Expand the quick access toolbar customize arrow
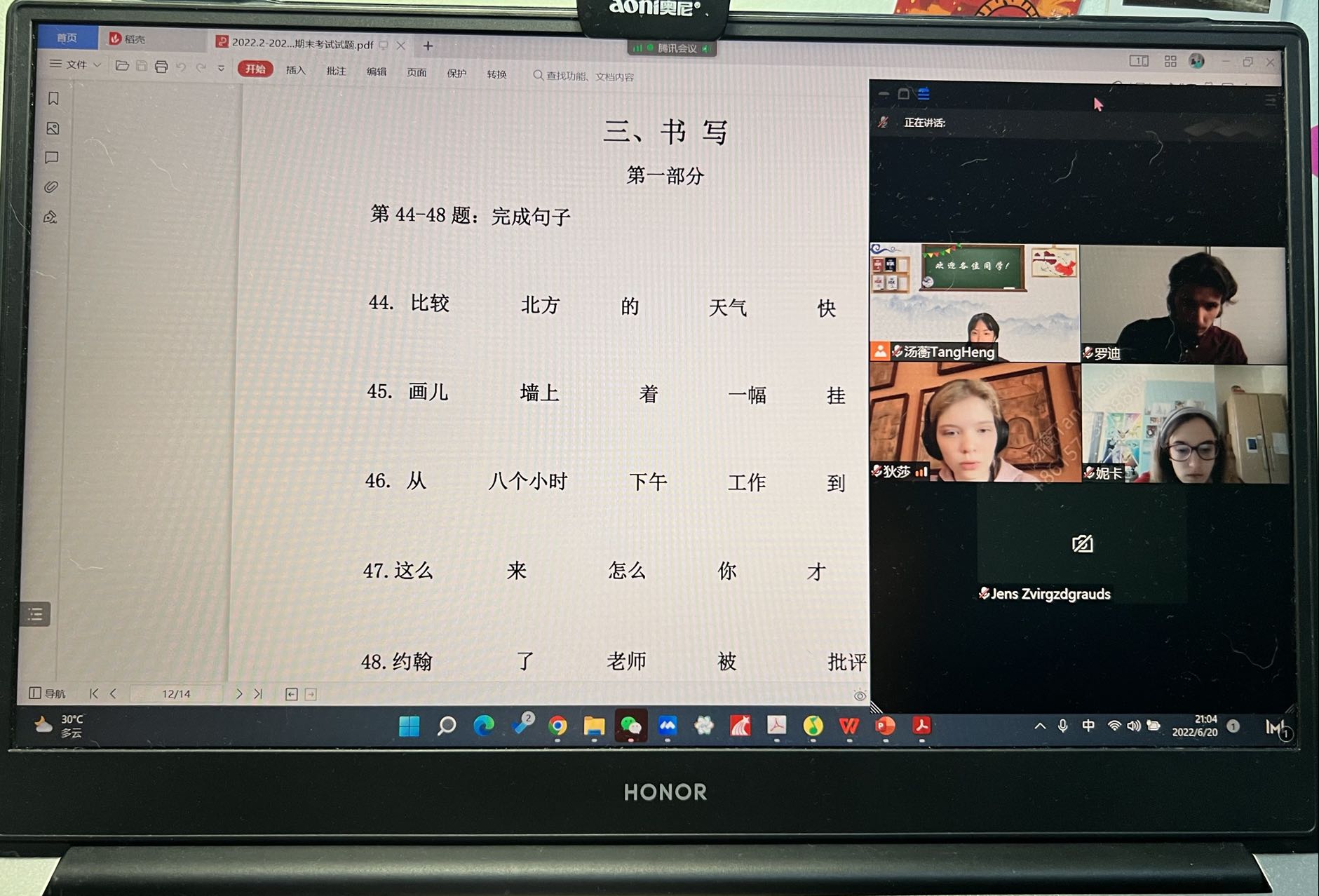Image resolution: width=1319 pixels, height=896 pixels. tap(221, 68)
